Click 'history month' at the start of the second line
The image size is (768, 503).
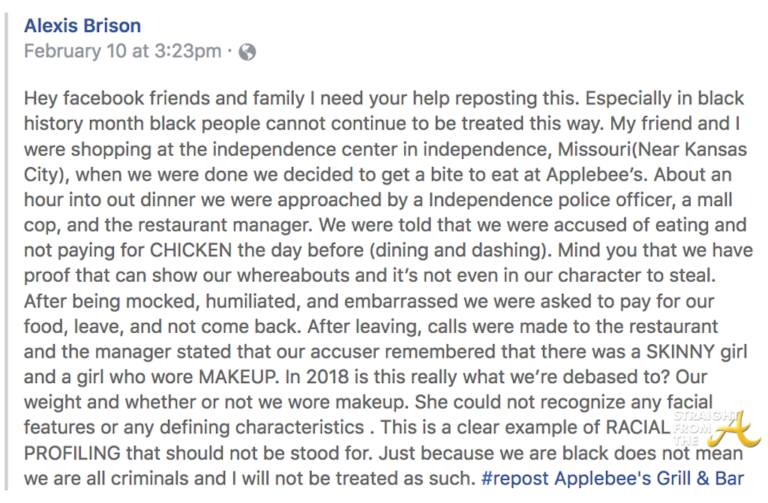click(78, 138)
